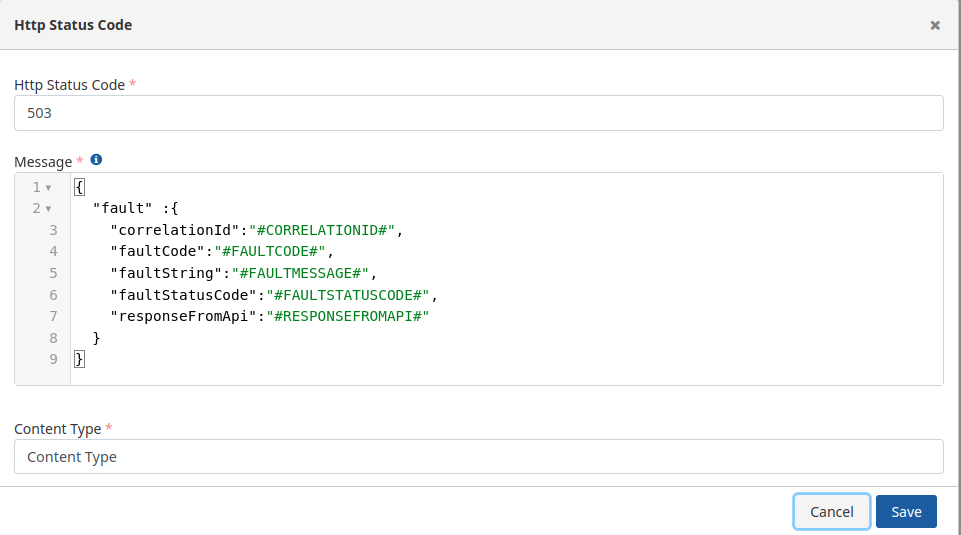Click the opening brace on line 1
The image size is (961, 535).
click(79, 187)
